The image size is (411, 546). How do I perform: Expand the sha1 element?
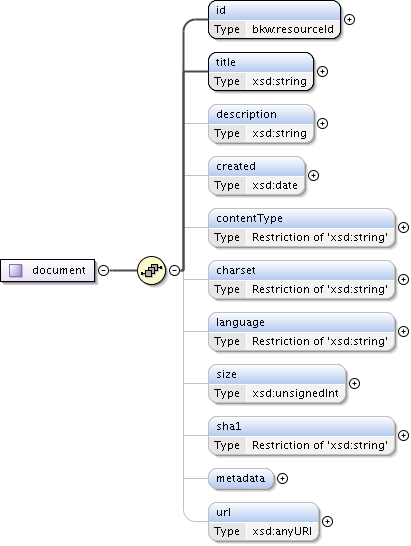point(403,435)
